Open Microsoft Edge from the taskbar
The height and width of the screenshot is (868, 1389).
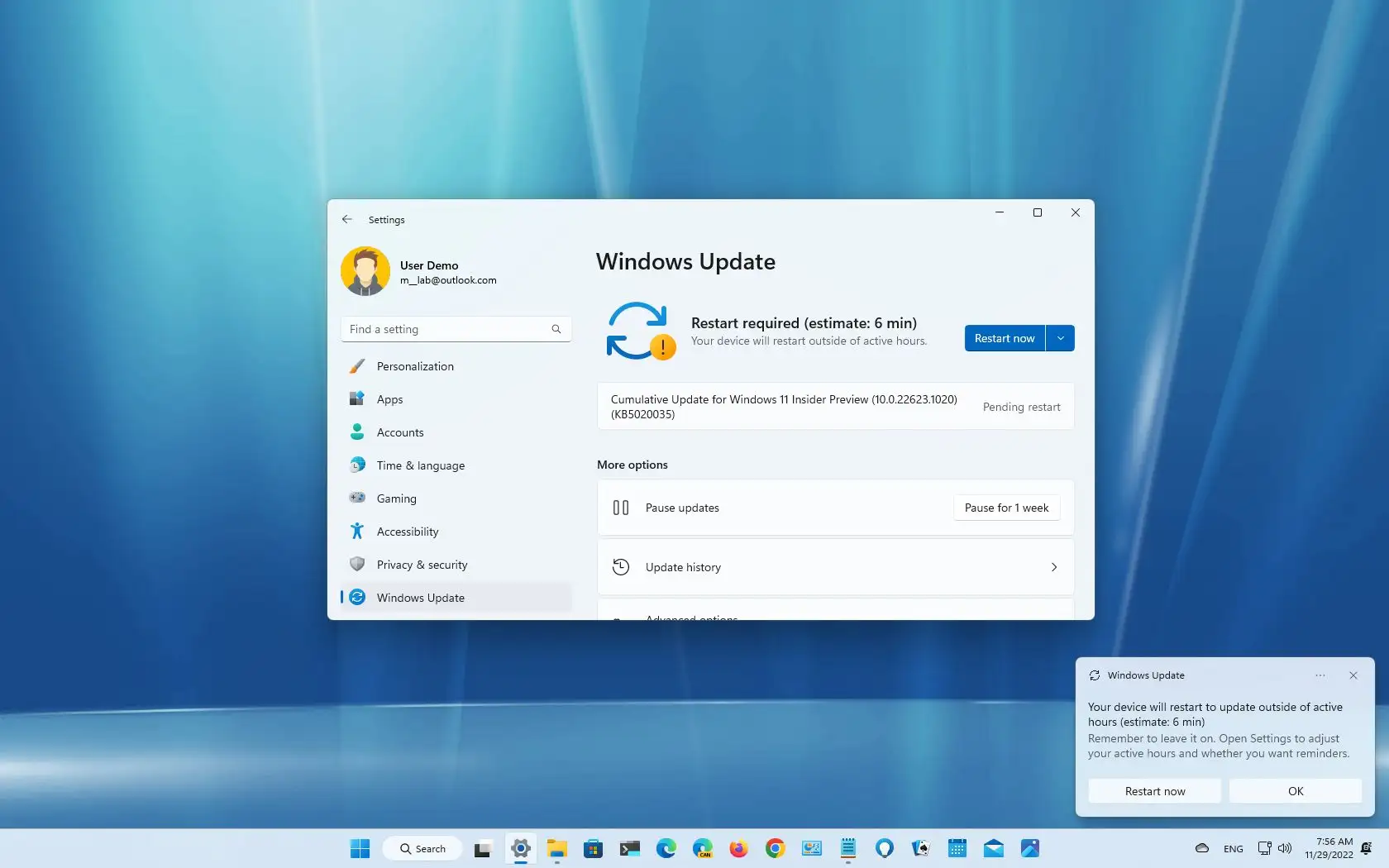point(666,848)
